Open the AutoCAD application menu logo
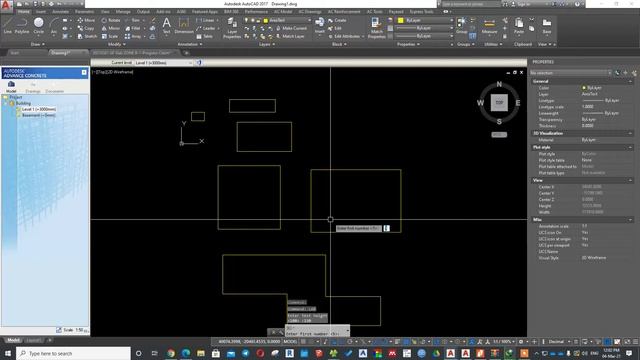This screenshot has height=360, width=640. [6, 5]
